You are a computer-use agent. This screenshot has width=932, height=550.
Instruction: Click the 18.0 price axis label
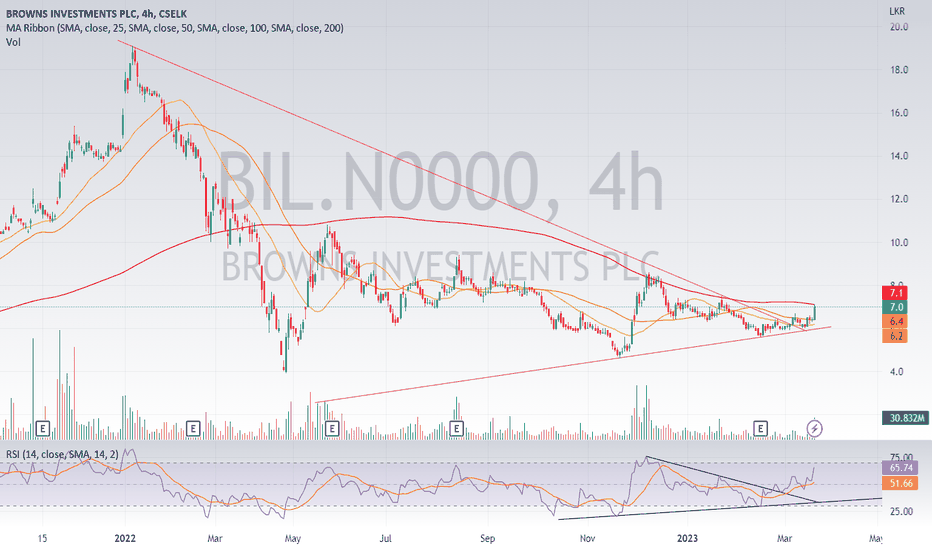(899, 70)
